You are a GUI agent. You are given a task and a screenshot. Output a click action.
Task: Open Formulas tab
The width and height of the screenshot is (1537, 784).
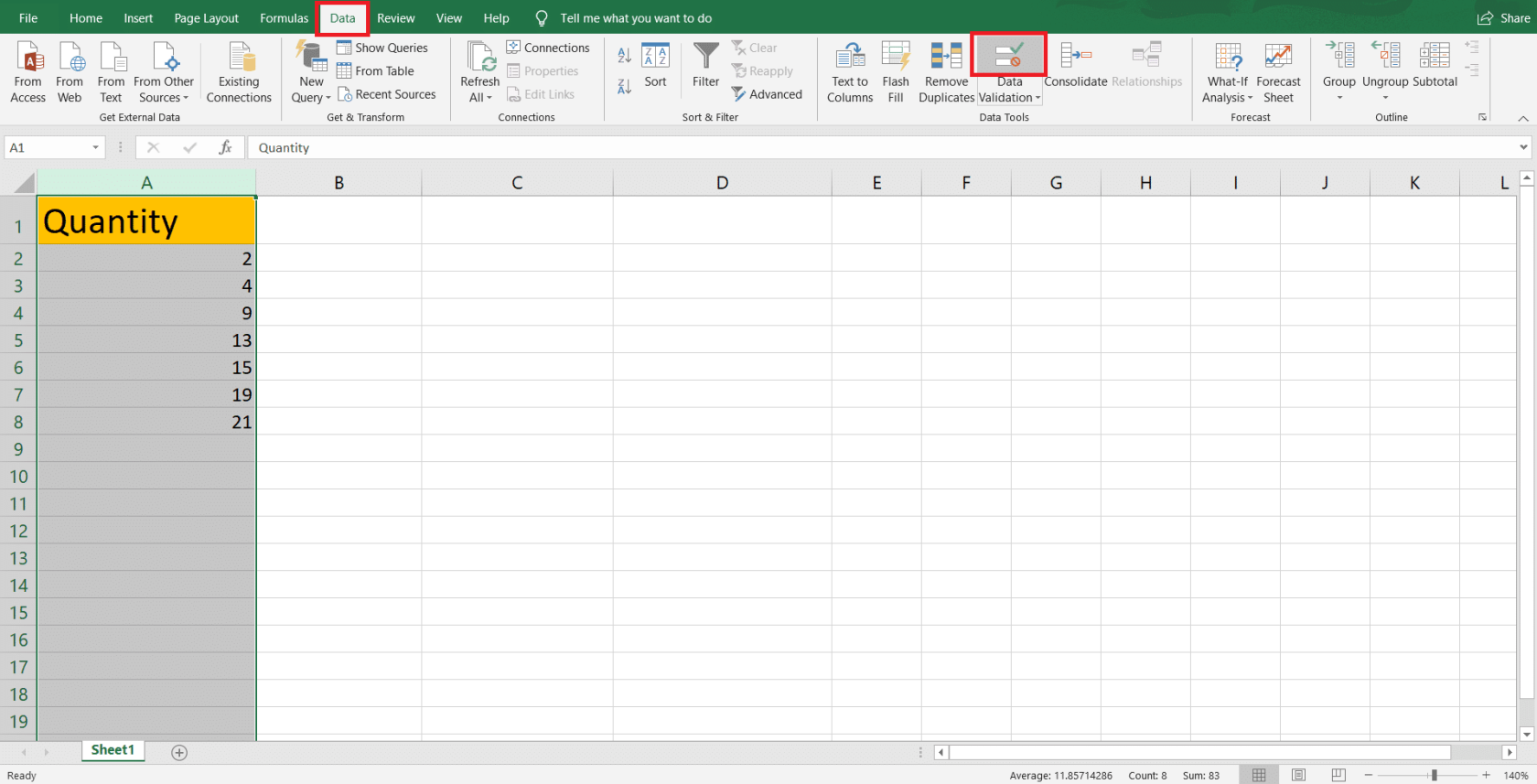click(284, 18)
